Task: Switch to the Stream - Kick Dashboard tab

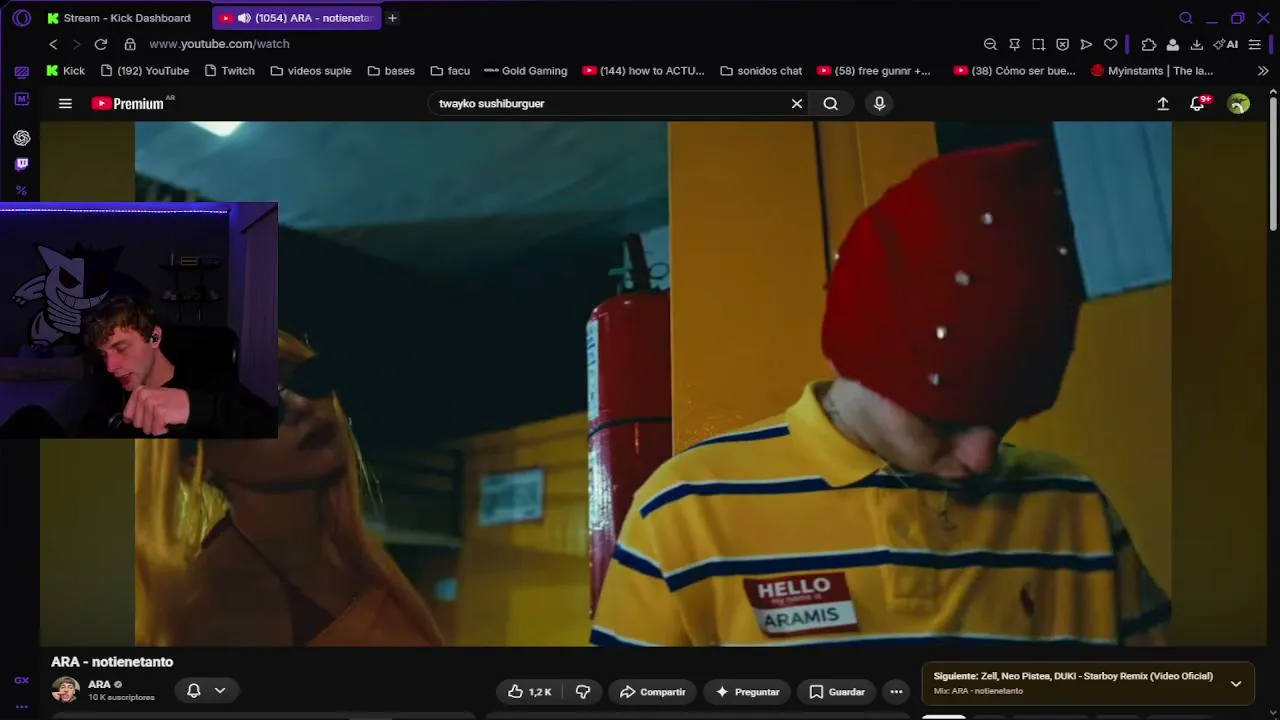Action: click(120, 18)
